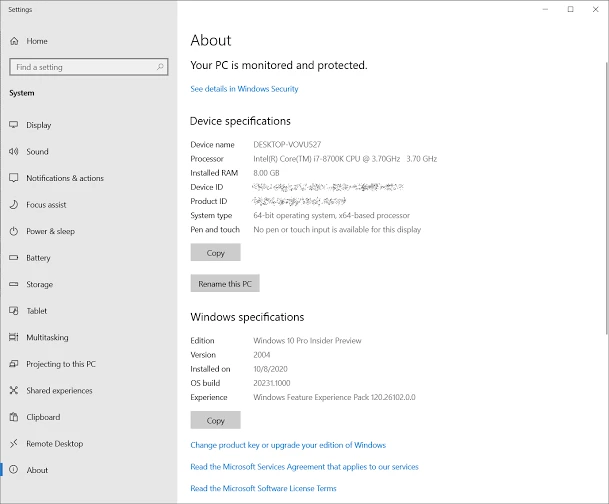Click the Sound speaker icon
Viewport: 609px width, 504px height.
[x=14, y=151]
